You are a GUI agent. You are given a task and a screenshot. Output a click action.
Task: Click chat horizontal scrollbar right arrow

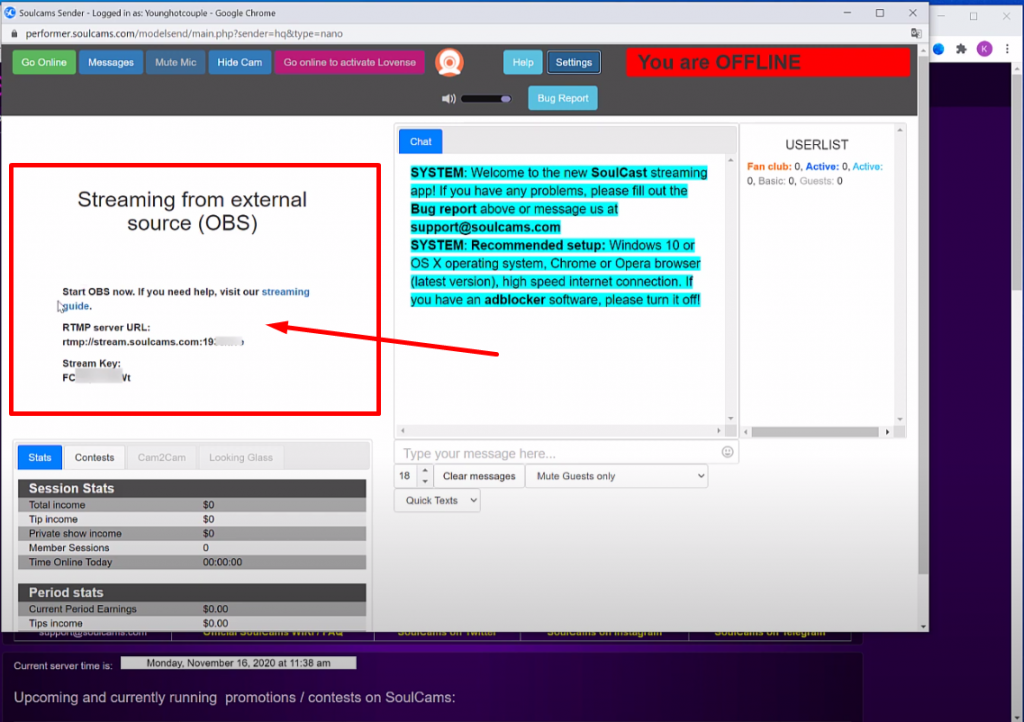tap(718, 431)
